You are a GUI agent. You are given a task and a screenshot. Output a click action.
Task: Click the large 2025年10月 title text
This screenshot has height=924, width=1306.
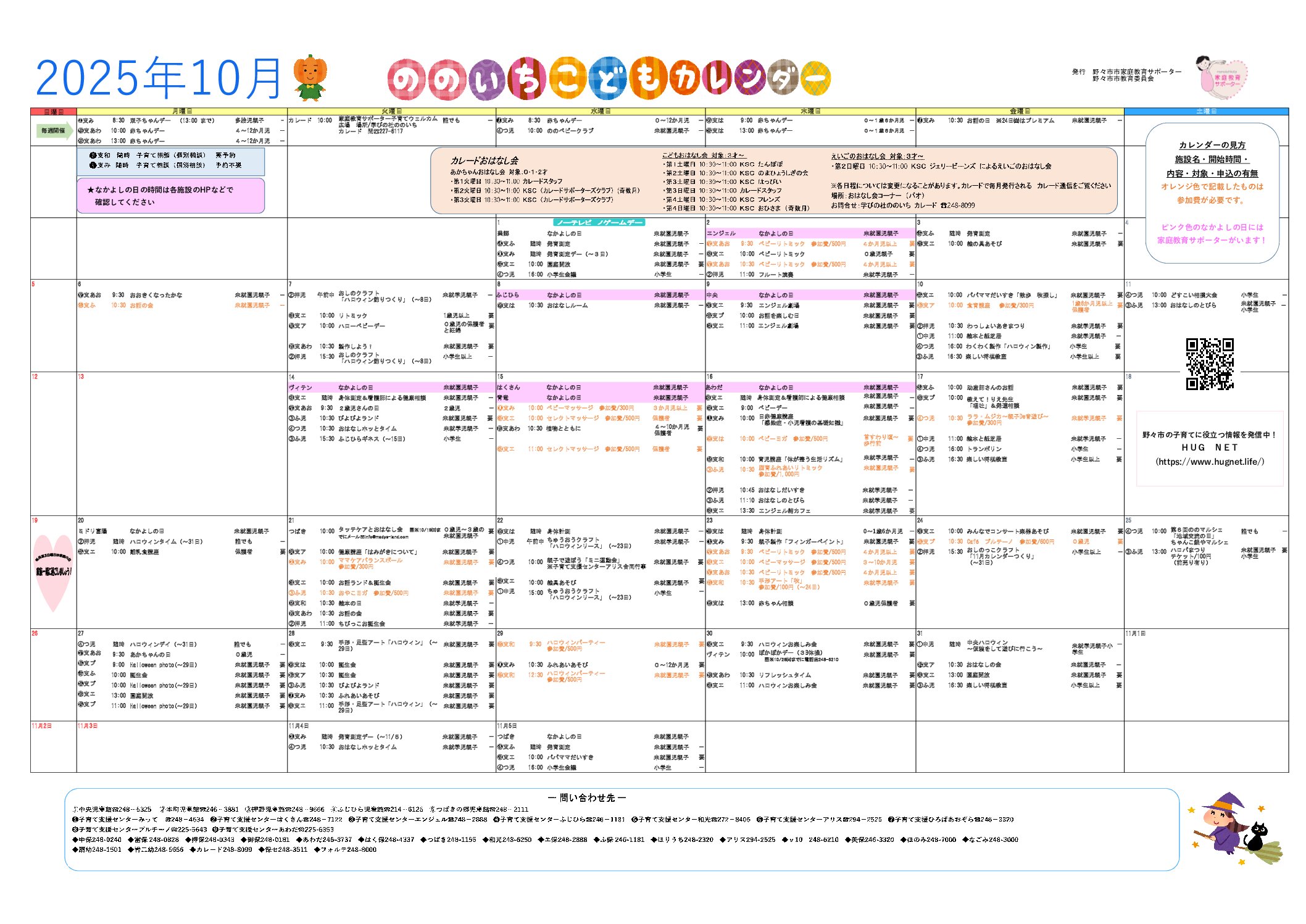coord(159,78)
